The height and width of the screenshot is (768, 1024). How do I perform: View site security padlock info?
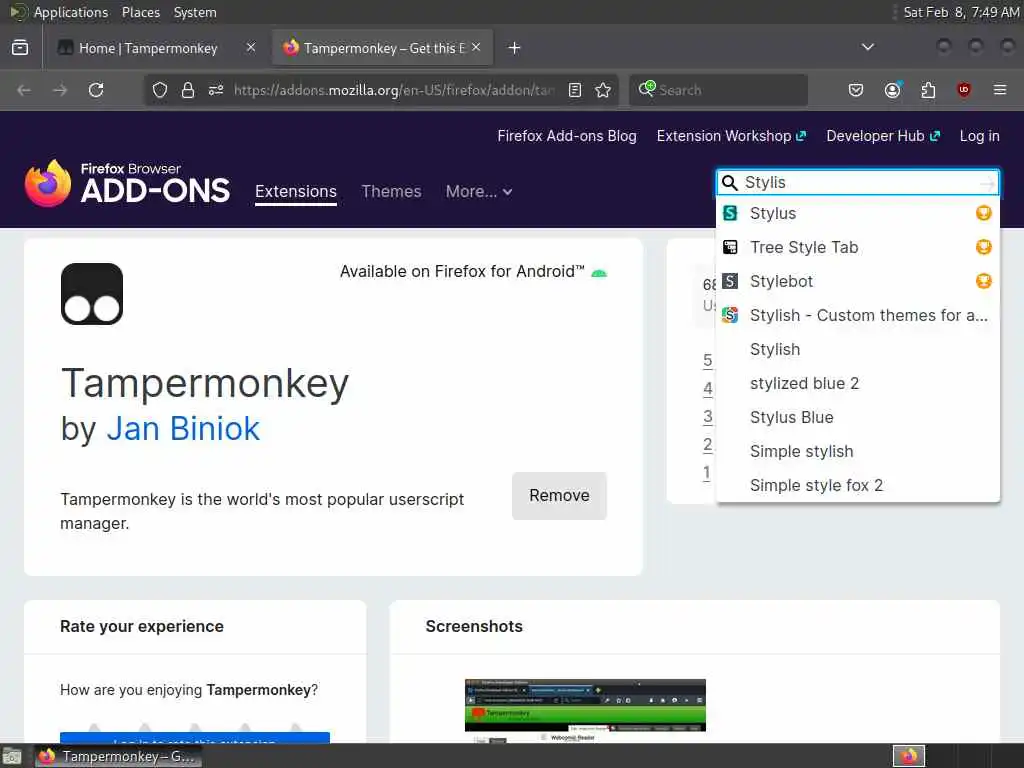(188, 90)
